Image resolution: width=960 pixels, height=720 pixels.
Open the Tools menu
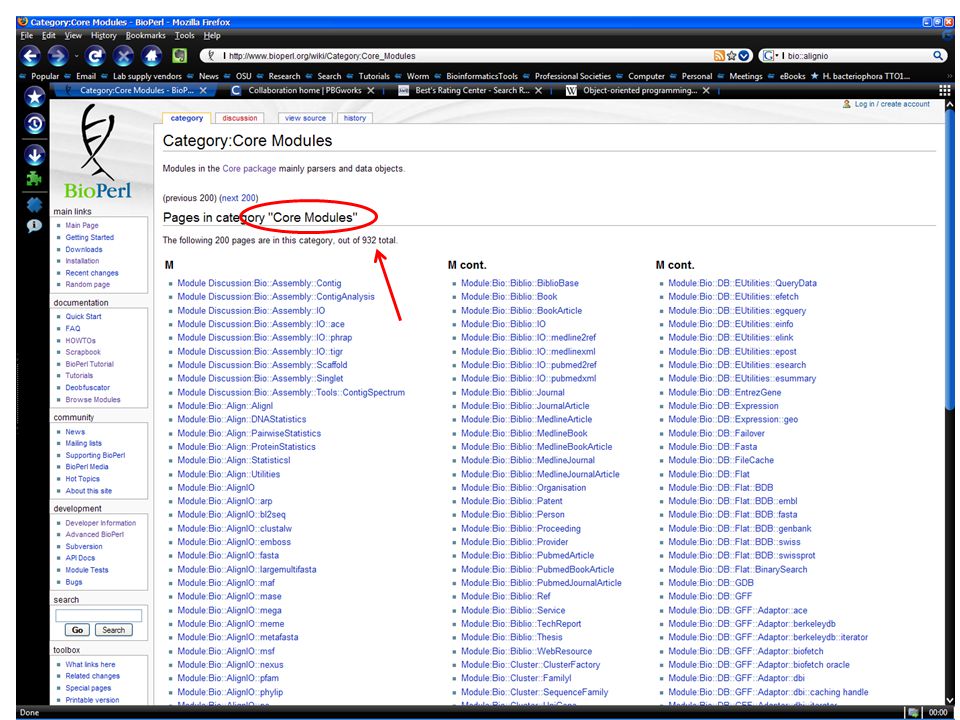click(184, 36)
